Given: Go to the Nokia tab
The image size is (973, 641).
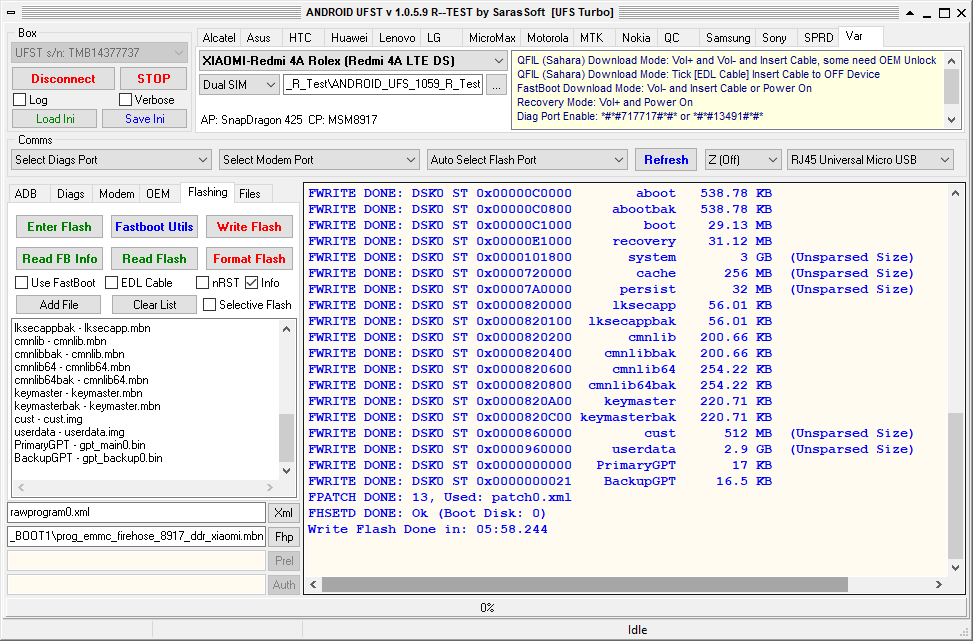Looking at the screenshot, I should 636,38.
